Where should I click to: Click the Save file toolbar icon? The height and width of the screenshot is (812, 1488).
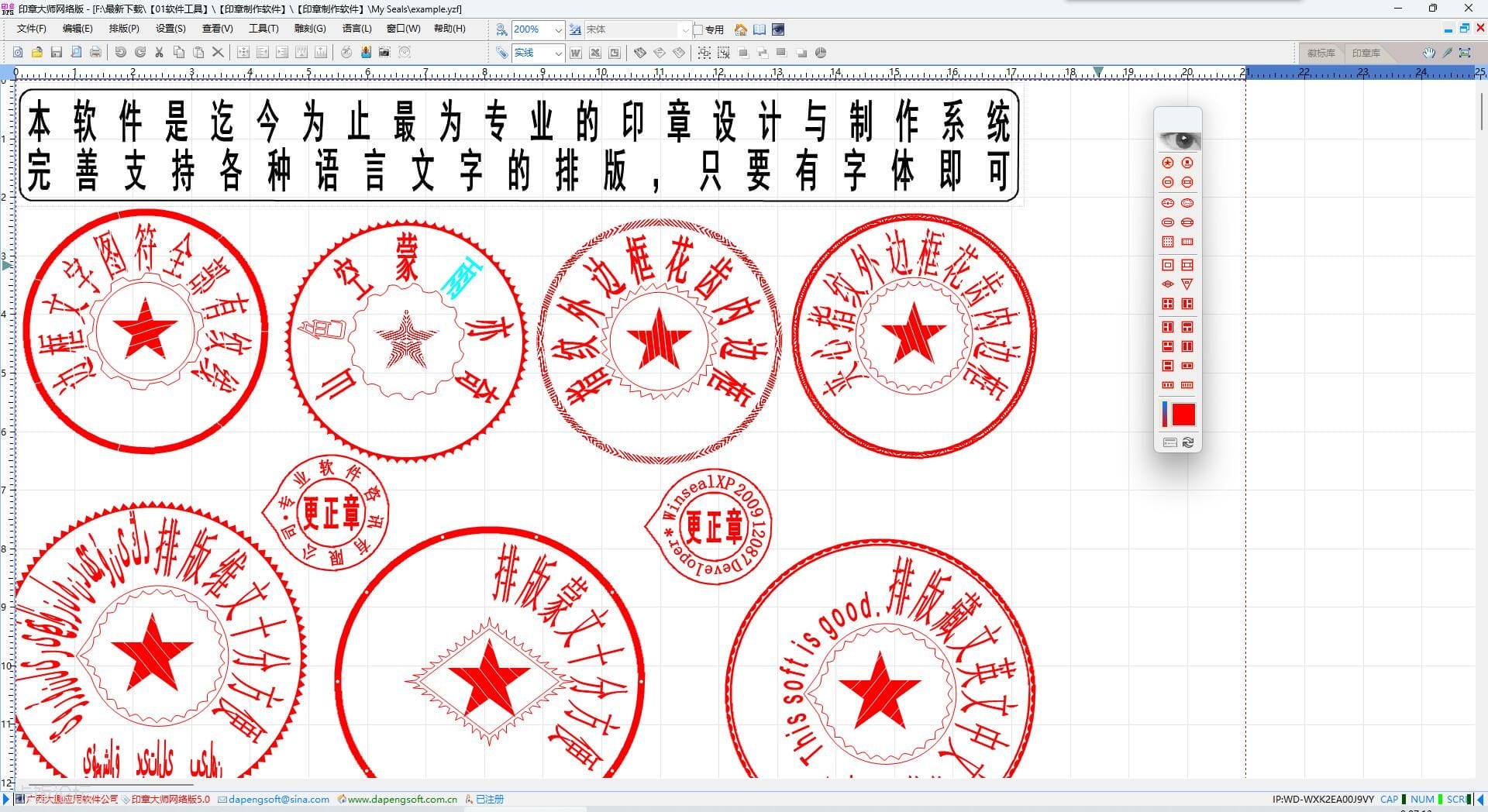56,53
